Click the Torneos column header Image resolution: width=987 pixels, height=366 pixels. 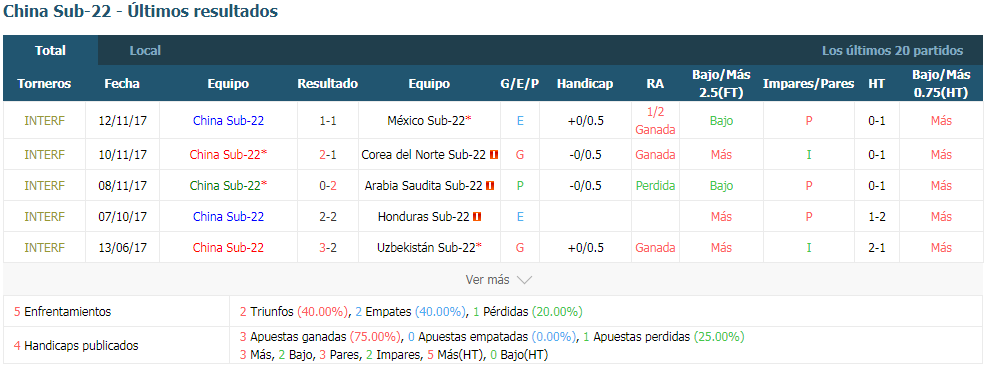pyautogui.click(x=44, y=84)
